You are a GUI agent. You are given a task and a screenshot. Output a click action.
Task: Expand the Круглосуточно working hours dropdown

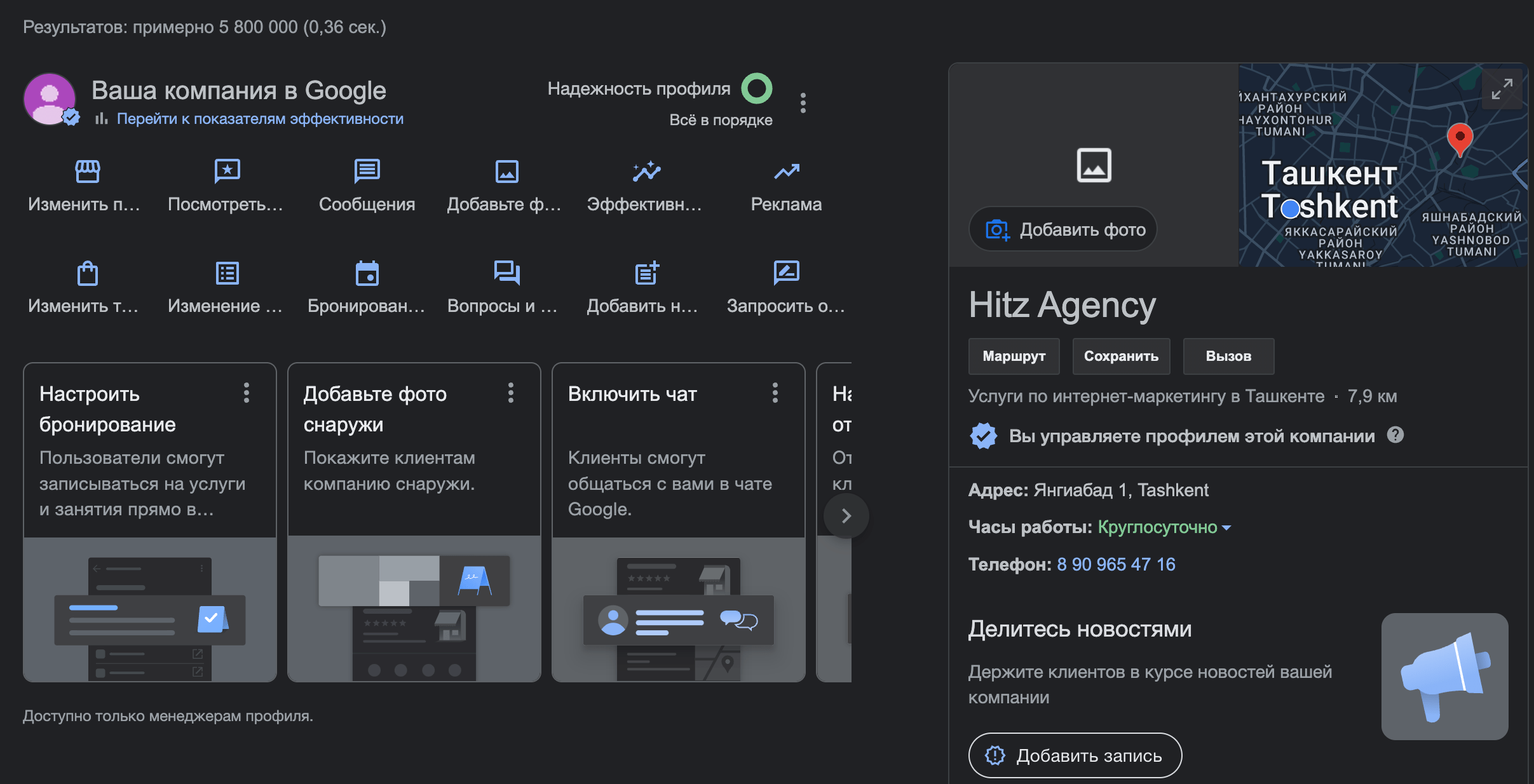(x=1164, y=527)
